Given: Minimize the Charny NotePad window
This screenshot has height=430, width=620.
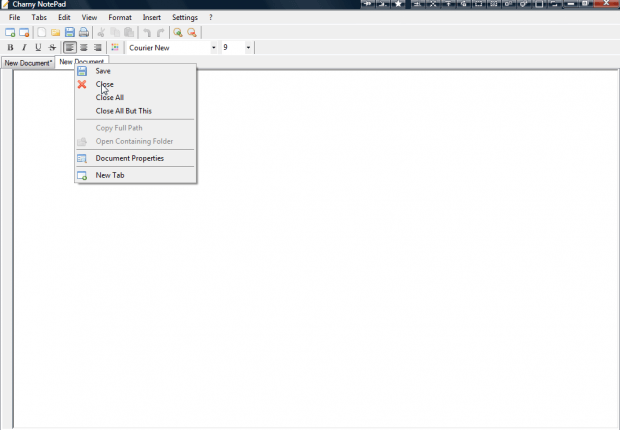Looking at the screenshot, I should pyautogui.click(x=570, y=4).
